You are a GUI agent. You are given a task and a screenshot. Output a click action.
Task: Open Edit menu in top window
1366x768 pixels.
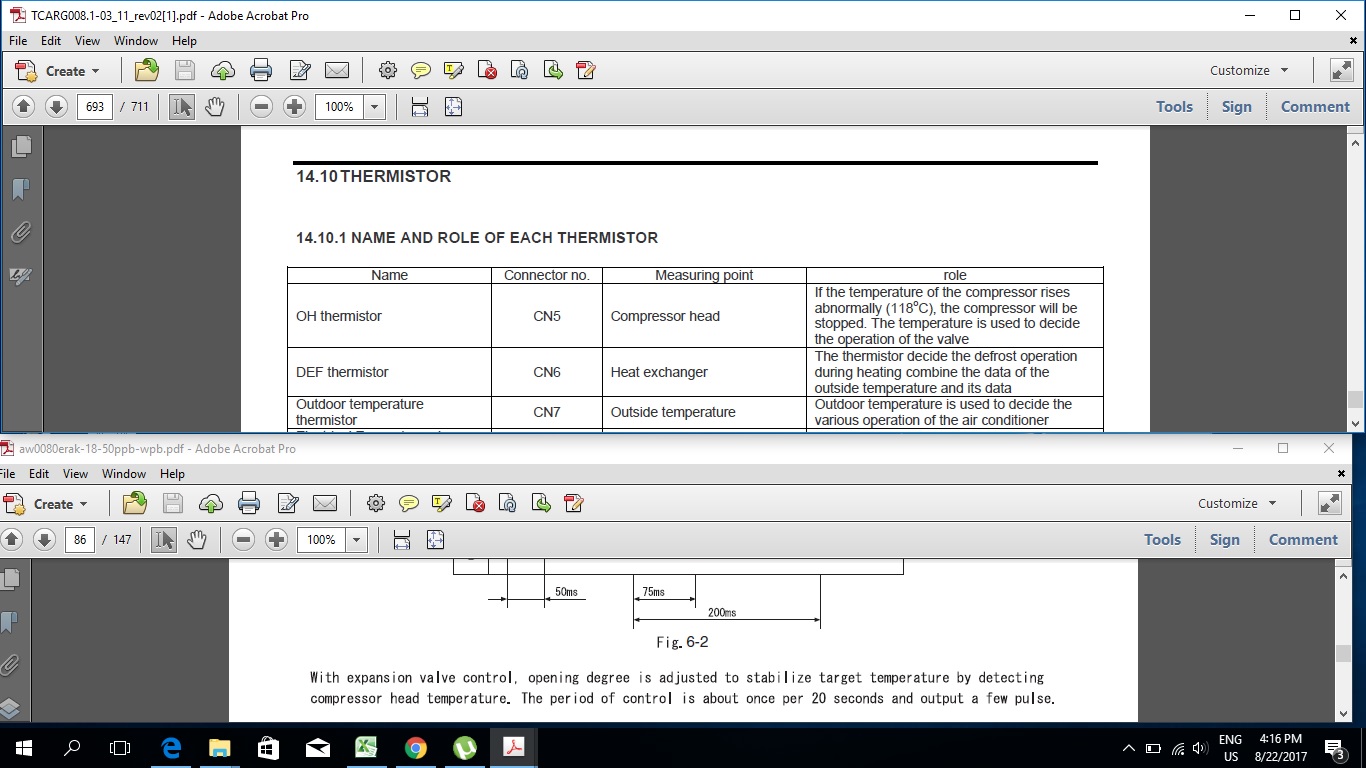tap(51, 41)
